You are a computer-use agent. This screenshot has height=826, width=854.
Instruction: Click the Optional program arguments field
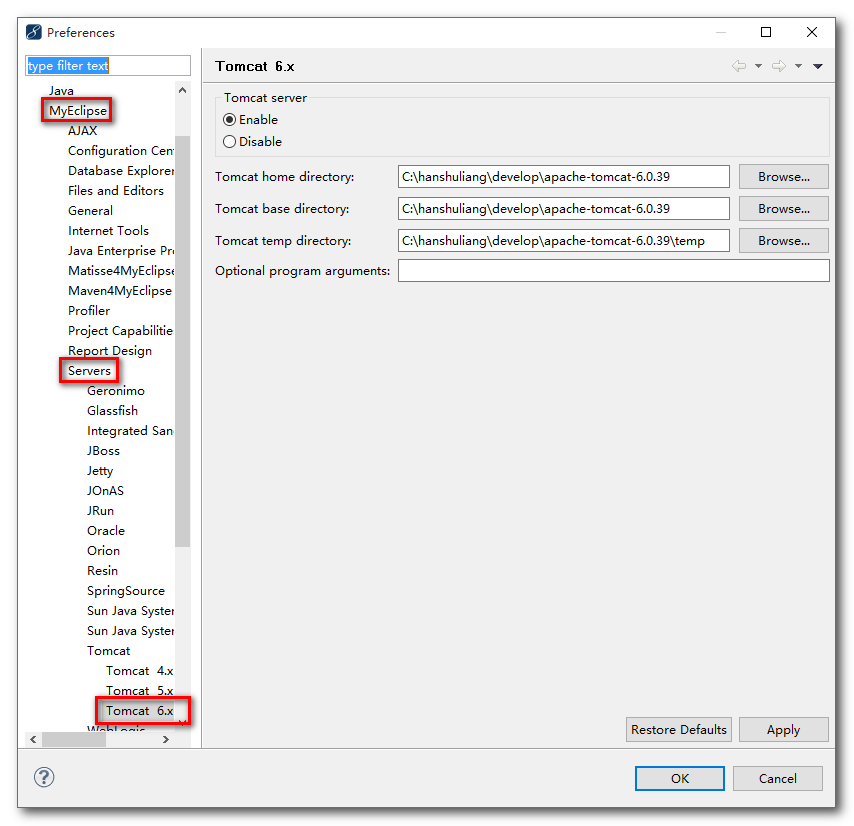[614, 271]
